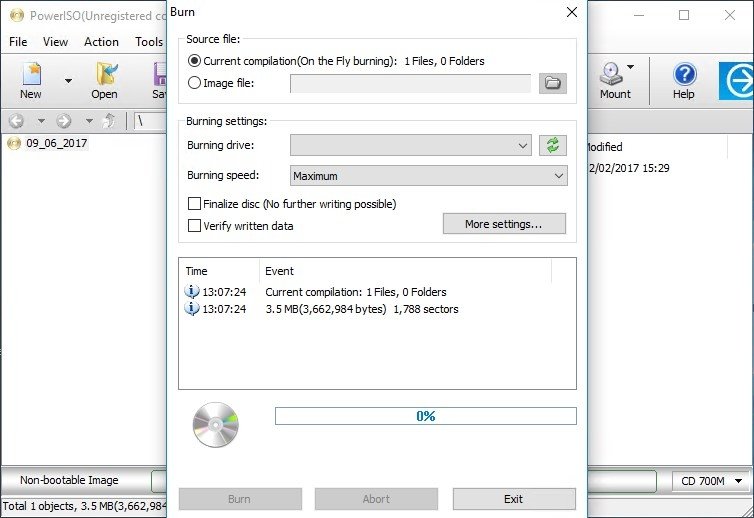
Task: Click the Image file path field
Action: (x=410, y=83)
